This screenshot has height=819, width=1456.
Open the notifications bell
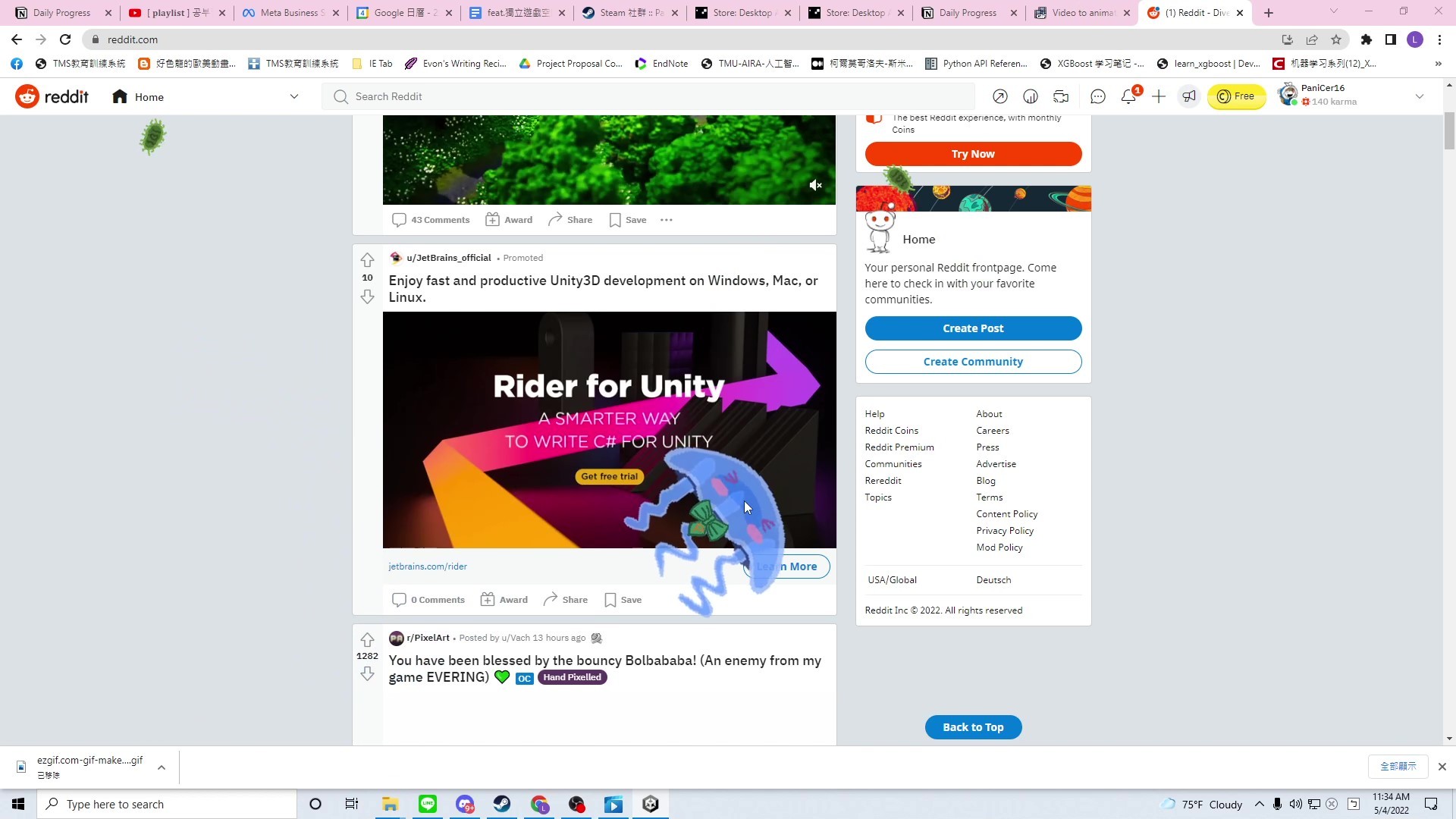click(1128, 96)
